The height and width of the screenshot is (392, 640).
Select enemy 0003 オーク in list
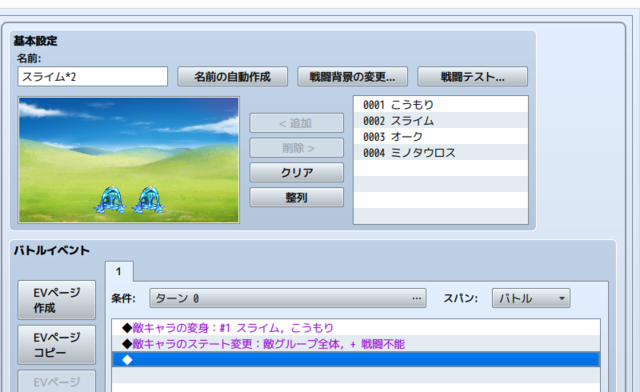pos(441,137)
